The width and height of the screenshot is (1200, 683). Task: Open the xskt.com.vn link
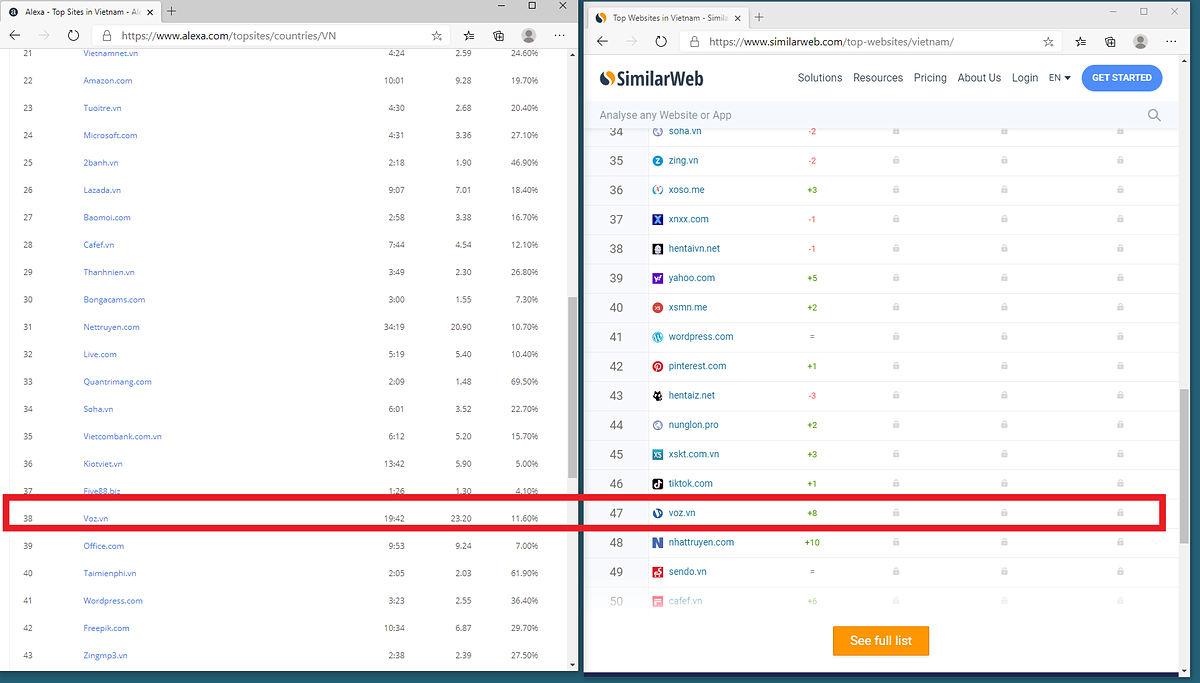[694, 455]
